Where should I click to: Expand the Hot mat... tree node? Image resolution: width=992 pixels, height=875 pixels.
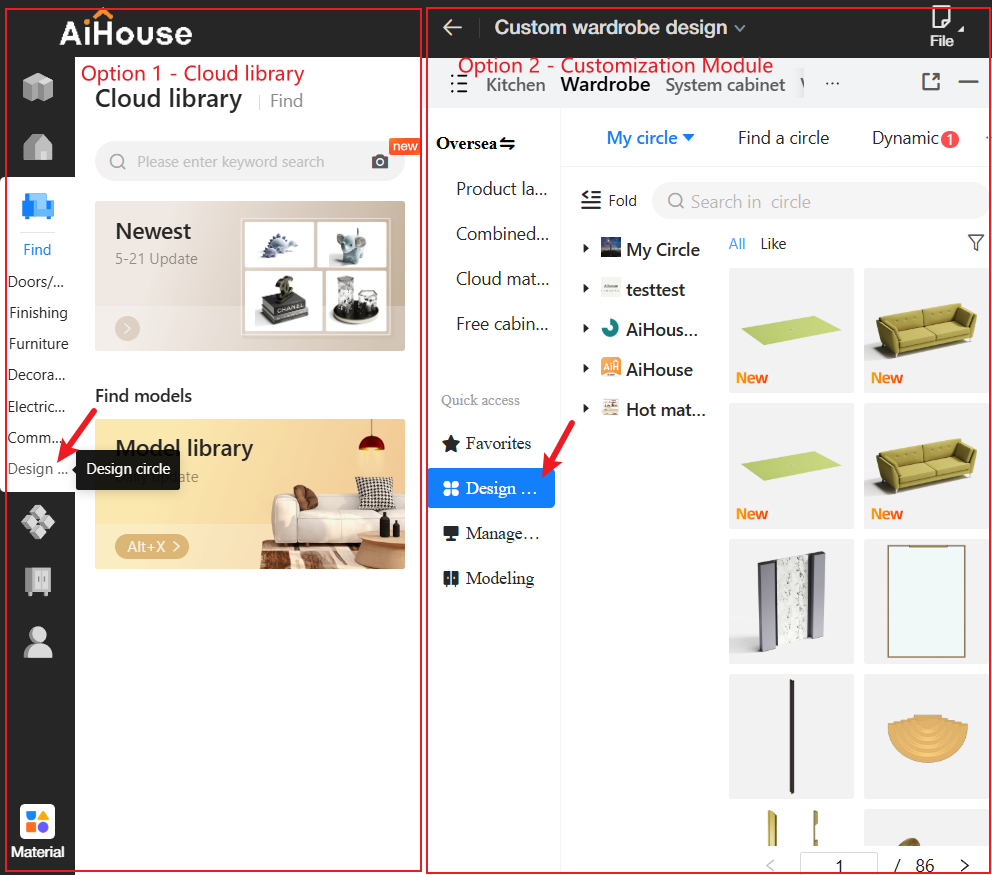tap(586, 408)
